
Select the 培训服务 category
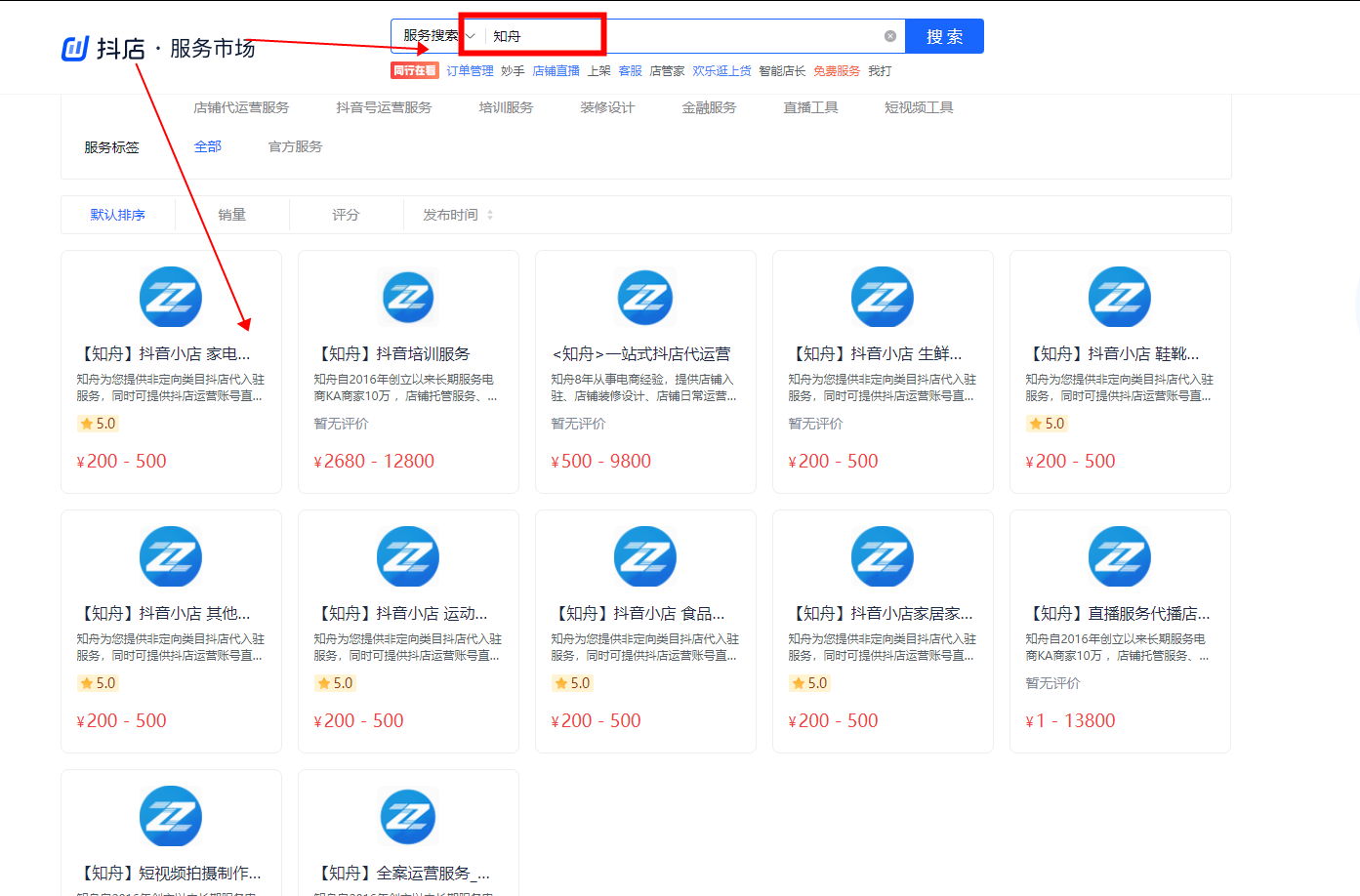[506, 107]
